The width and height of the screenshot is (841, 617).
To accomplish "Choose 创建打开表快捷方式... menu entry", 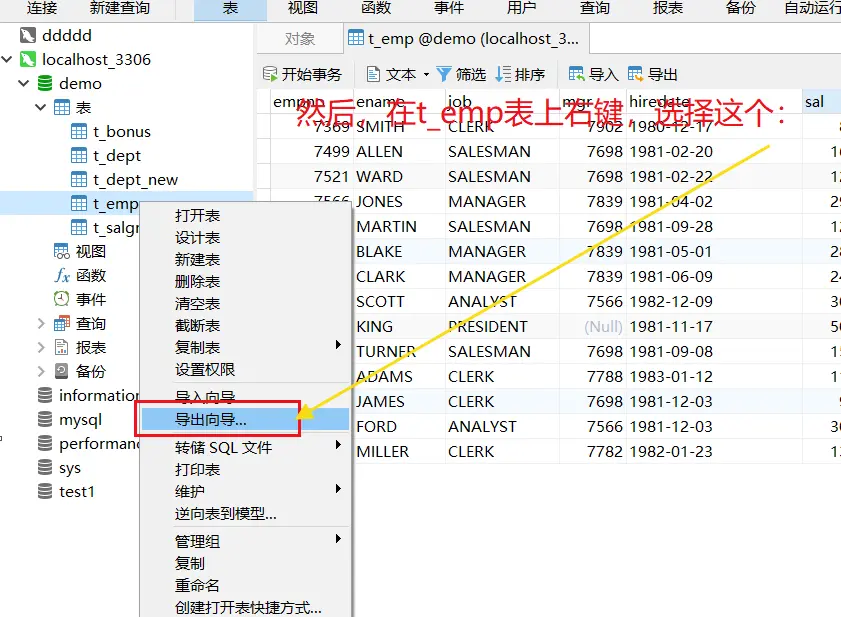I will pos(248,608).
